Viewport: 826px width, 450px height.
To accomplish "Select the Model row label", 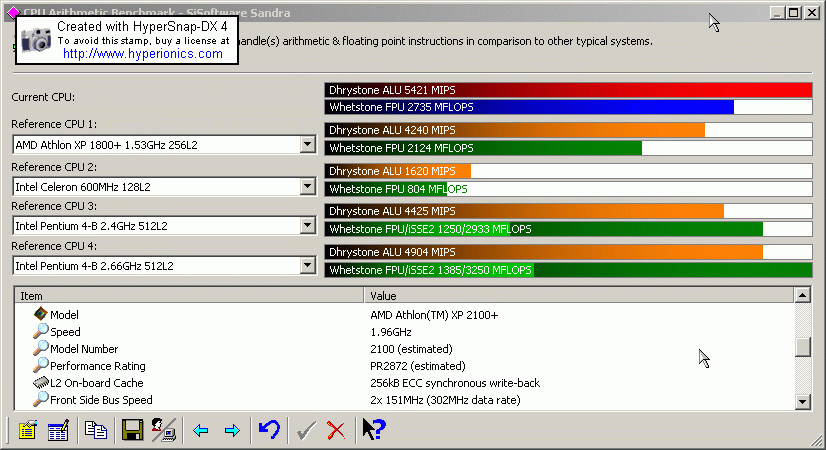I will click(64, 315).
